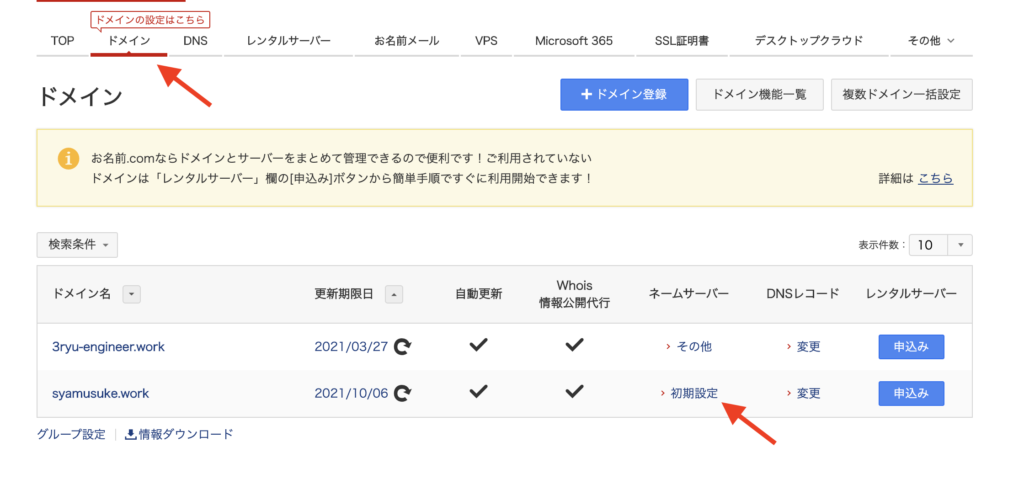Open the 3ryu-engineer.work domain link
Viewport: 1024px width, 490px height.
point(108,347)
